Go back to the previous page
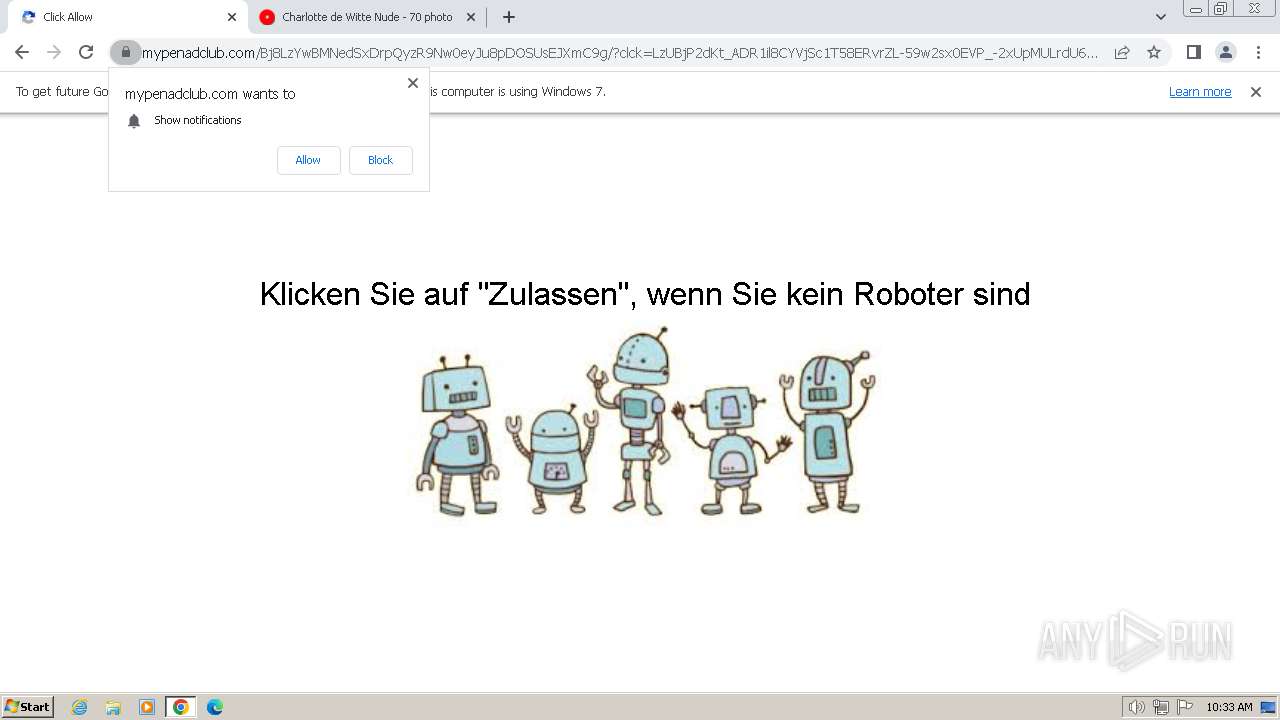Image resolution: width=1280 pixels, height=720 pixels. pos(22,52)
